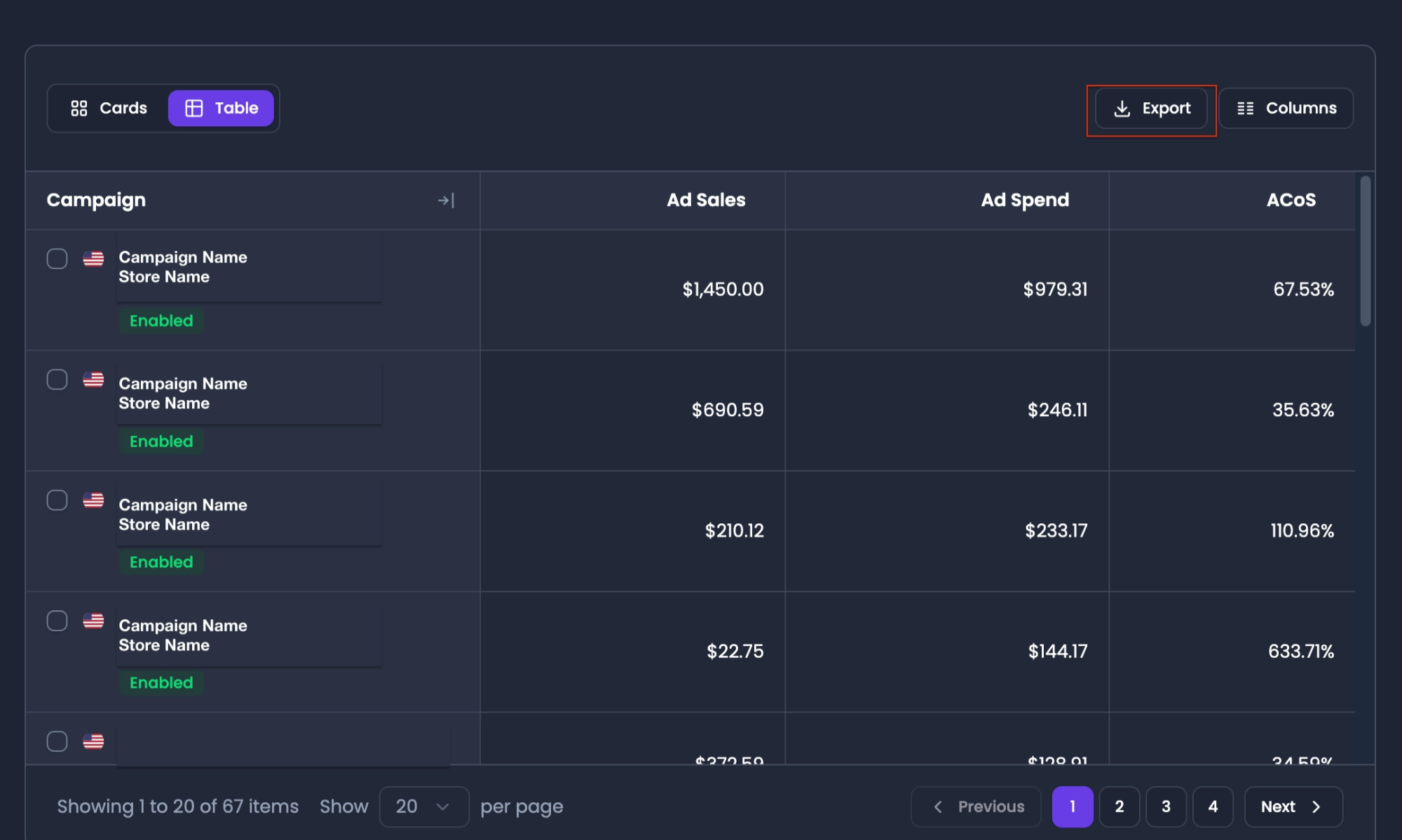This screenshot has height=840, width=1402.
Task: Select checkbox for campaign with $1,450.00 sales
Action: point(57,259)
